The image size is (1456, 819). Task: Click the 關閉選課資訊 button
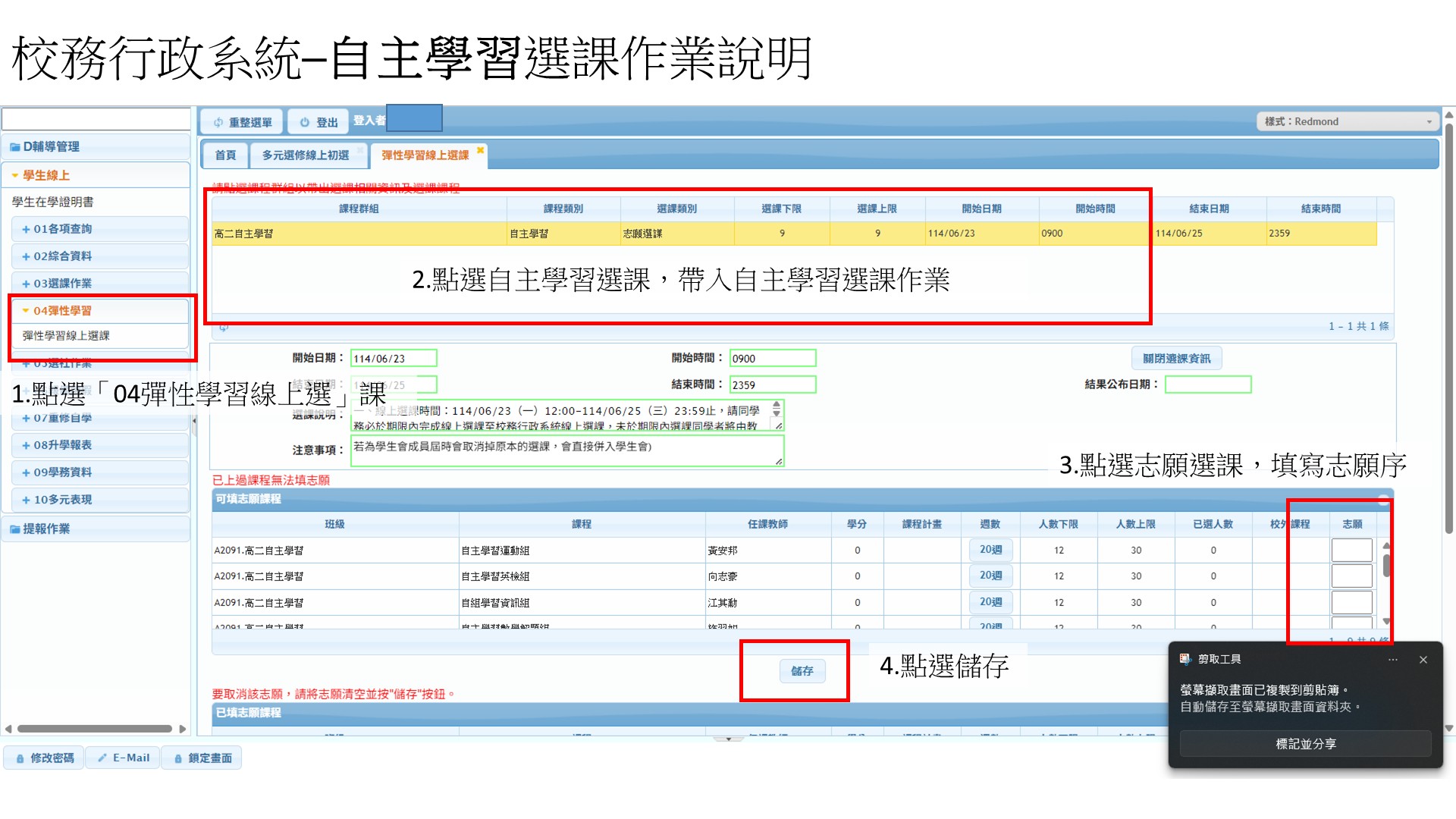click(x=1176, y=359)
